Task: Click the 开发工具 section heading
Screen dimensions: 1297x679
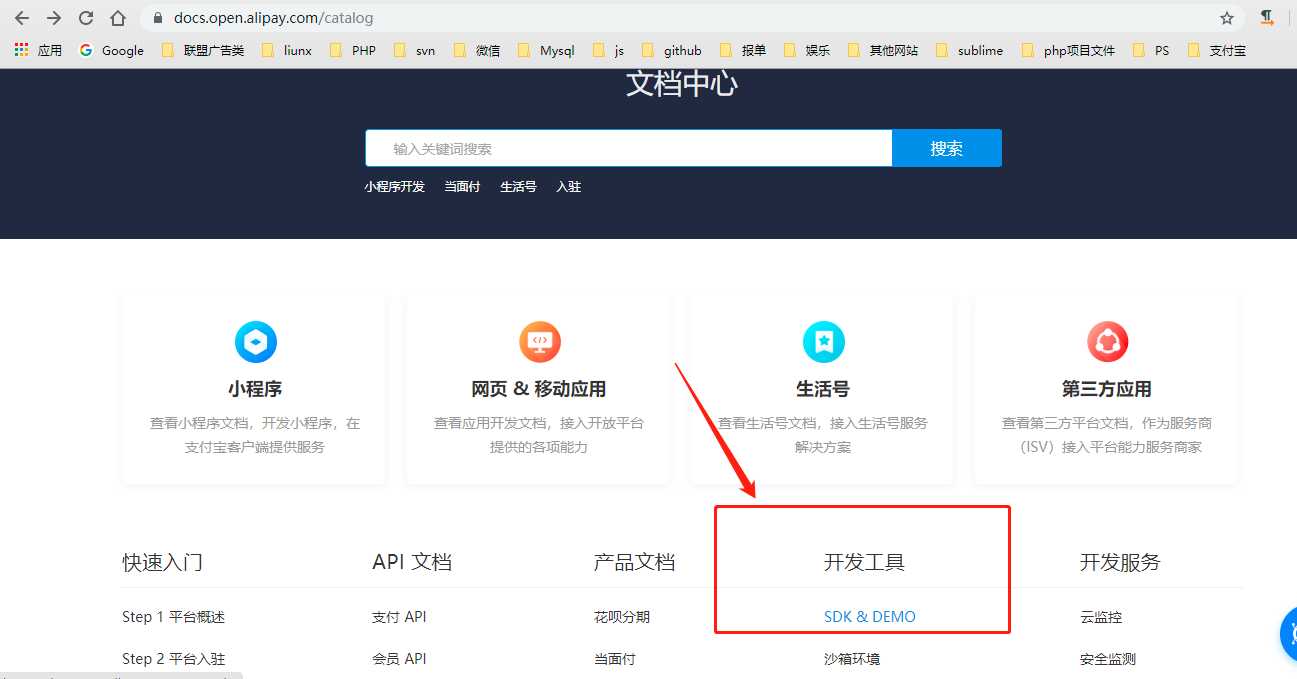Action: [864, 562]
